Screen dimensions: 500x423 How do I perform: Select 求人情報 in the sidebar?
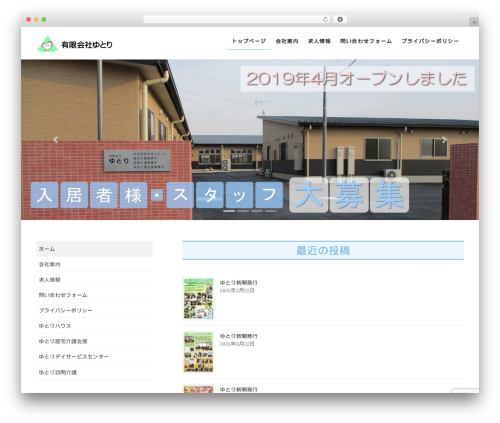(94, 280)
